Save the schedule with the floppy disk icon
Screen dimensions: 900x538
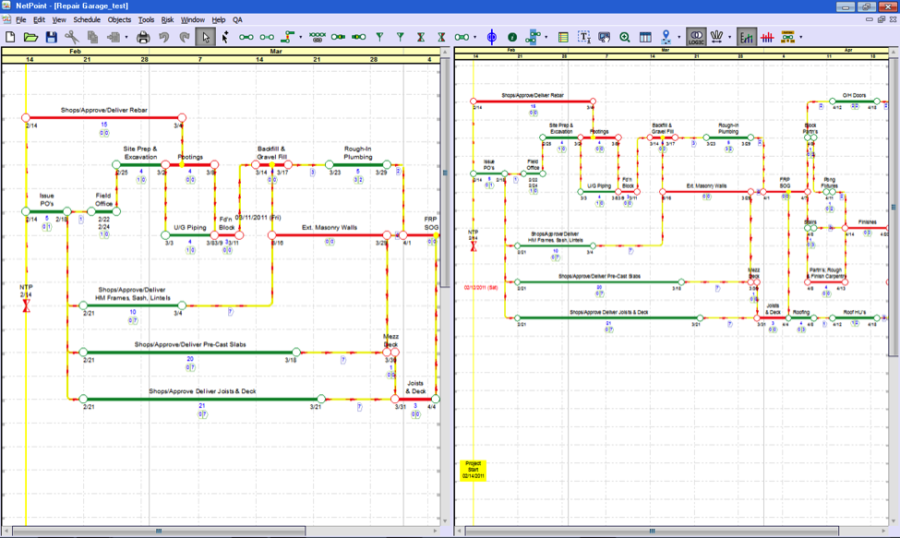tap(51, 37)
